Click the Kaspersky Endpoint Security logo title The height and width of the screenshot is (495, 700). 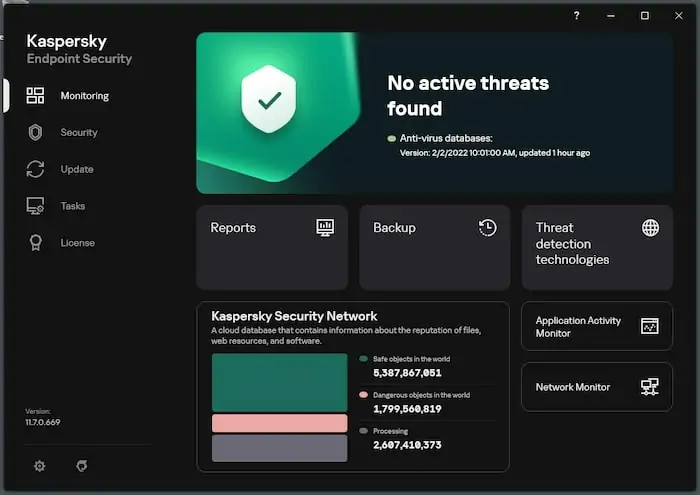pyautogui.click(x=79, y=49)
